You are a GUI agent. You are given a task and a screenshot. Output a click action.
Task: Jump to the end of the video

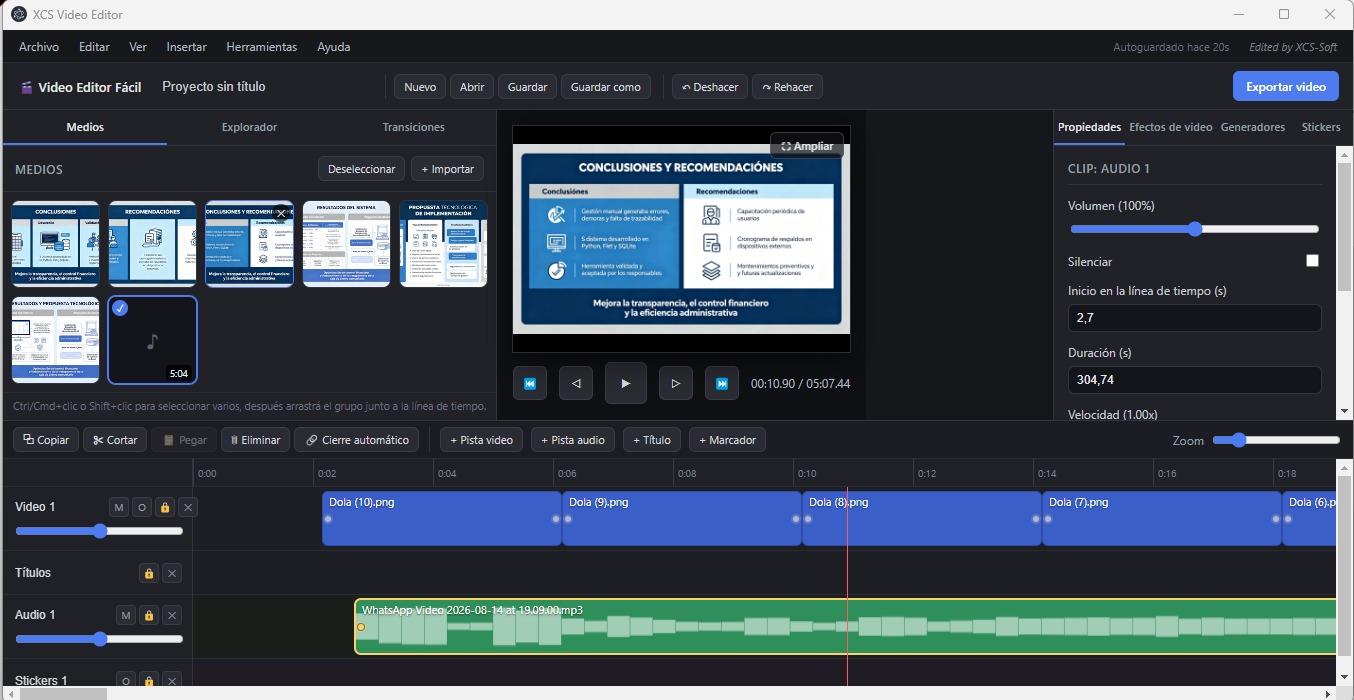click(x=722, y=383)
